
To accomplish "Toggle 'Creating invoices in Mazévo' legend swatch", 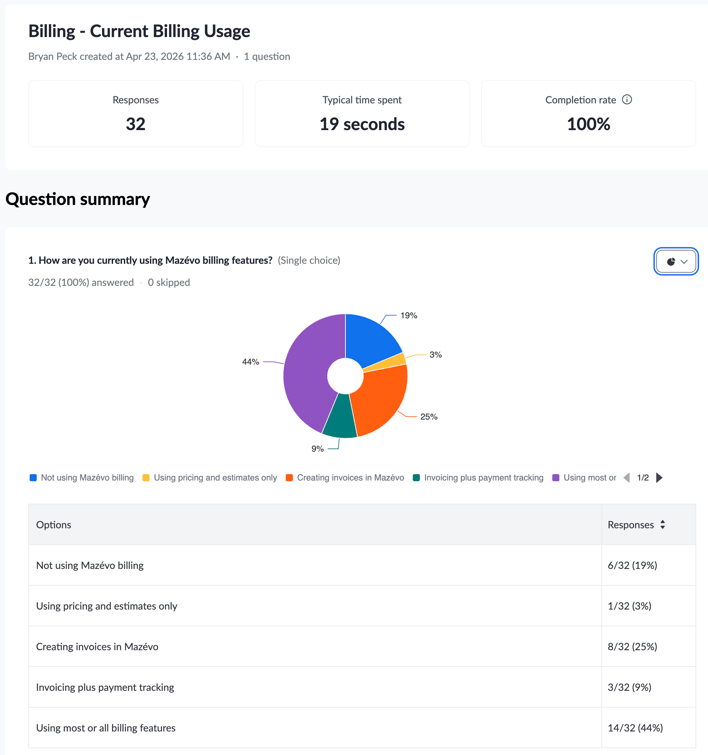I will pos(289,478).
